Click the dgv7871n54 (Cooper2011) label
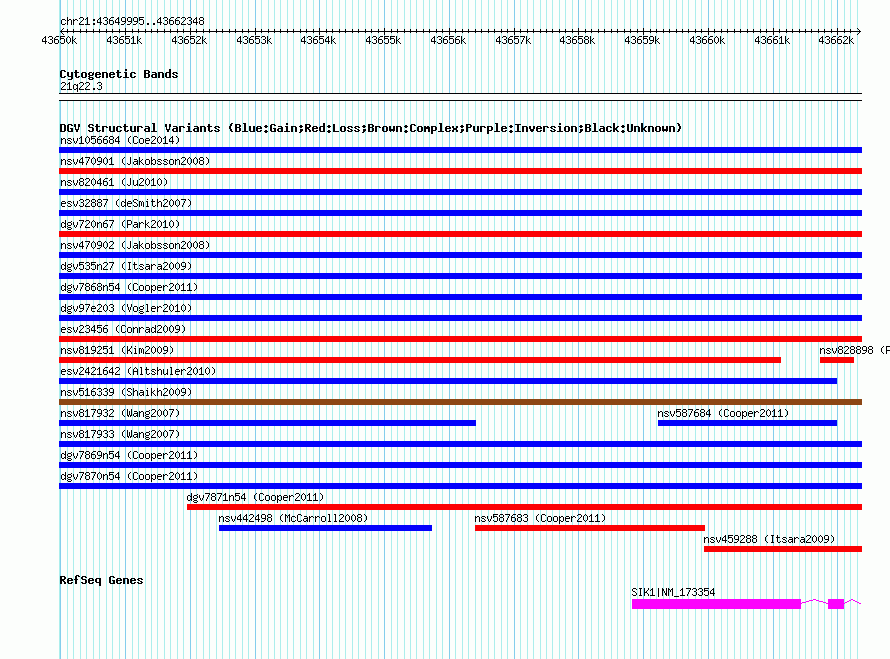The height and width of the screenshot is (659, 890). tap(255, 497)
